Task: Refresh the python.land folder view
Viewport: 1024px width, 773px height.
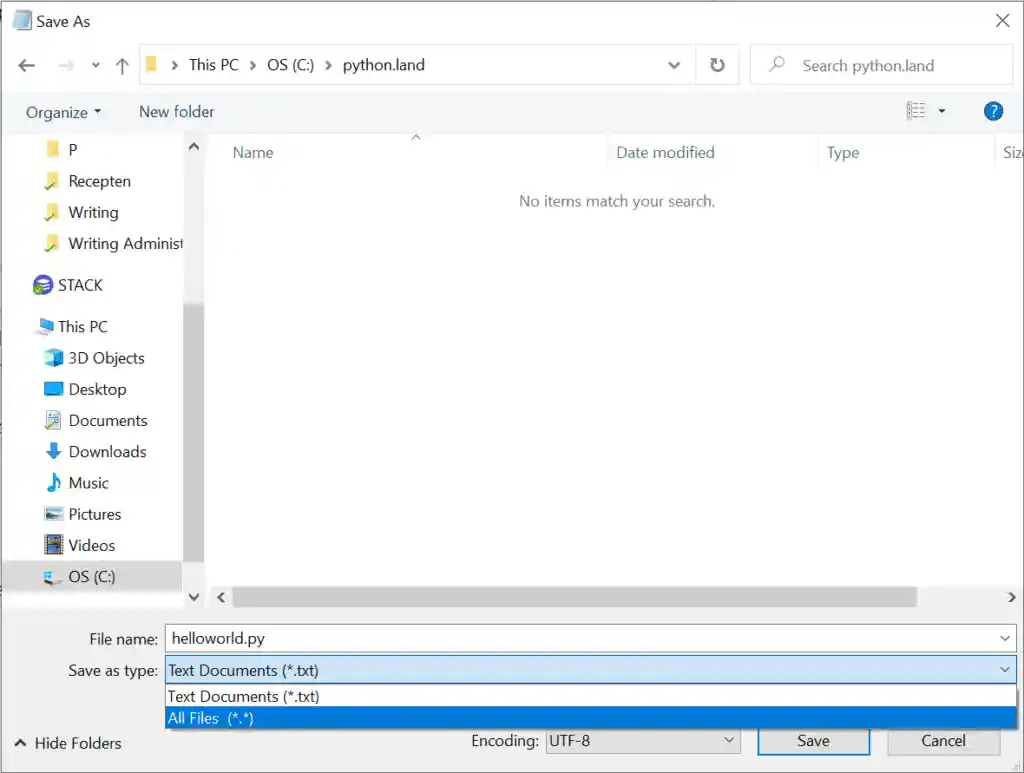Action: tap(717, 64)
